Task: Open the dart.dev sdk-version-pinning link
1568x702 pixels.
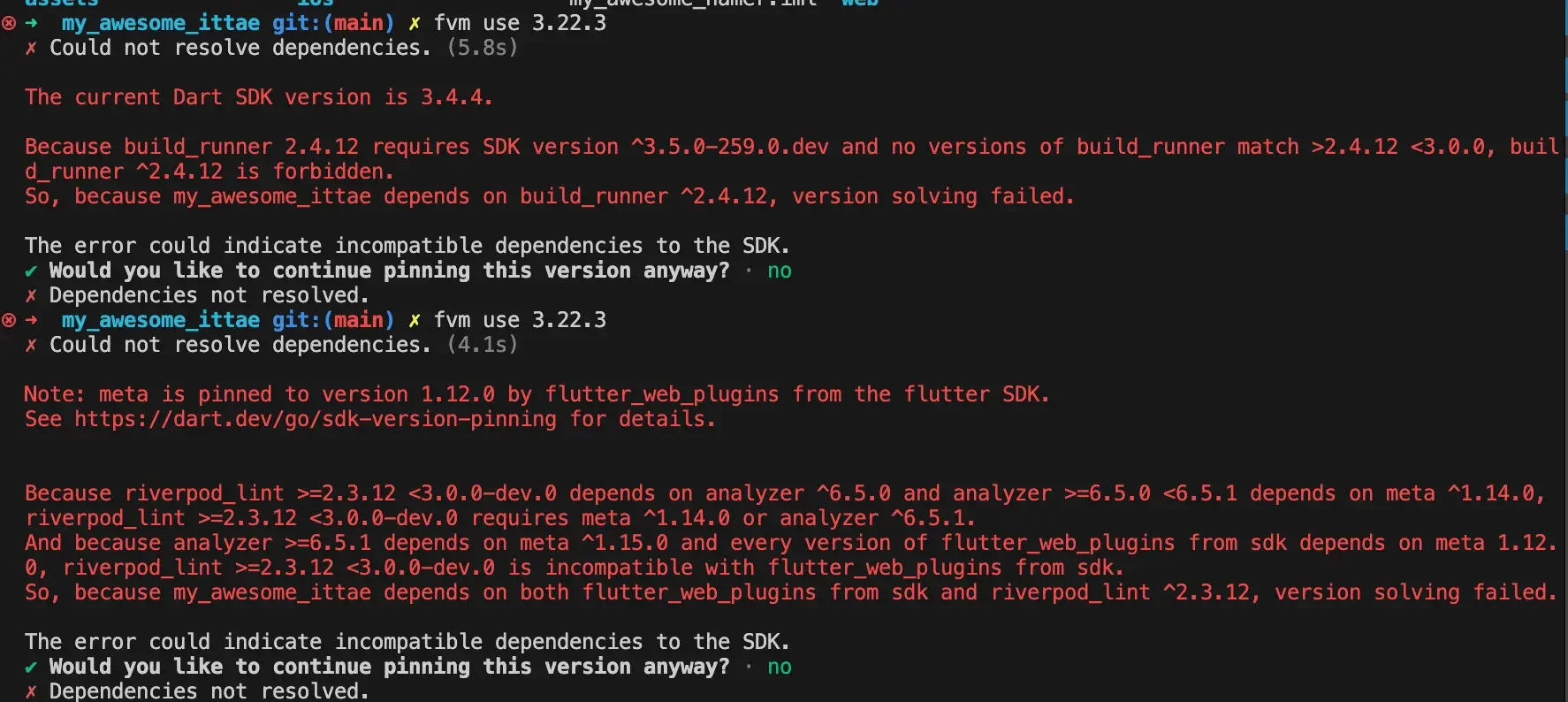Action: [x=316, y=419]
